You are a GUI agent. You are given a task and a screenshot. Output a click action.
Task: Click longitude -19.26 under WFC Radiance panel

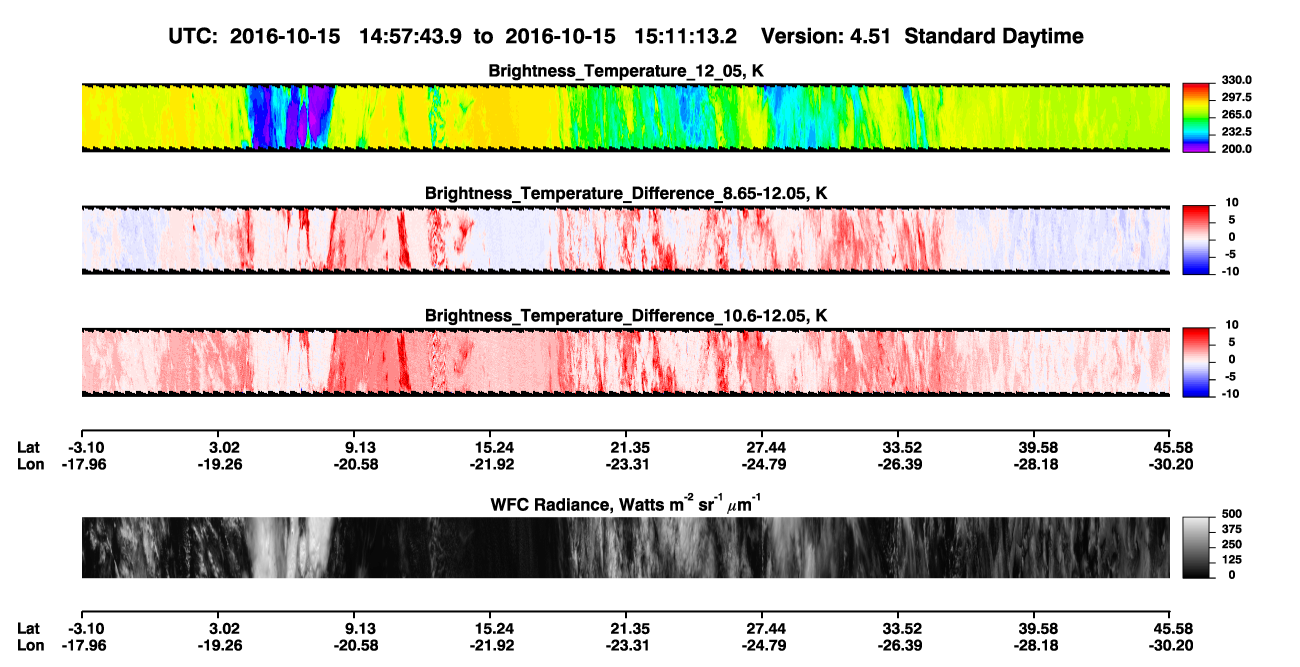(x=219, y=645)
